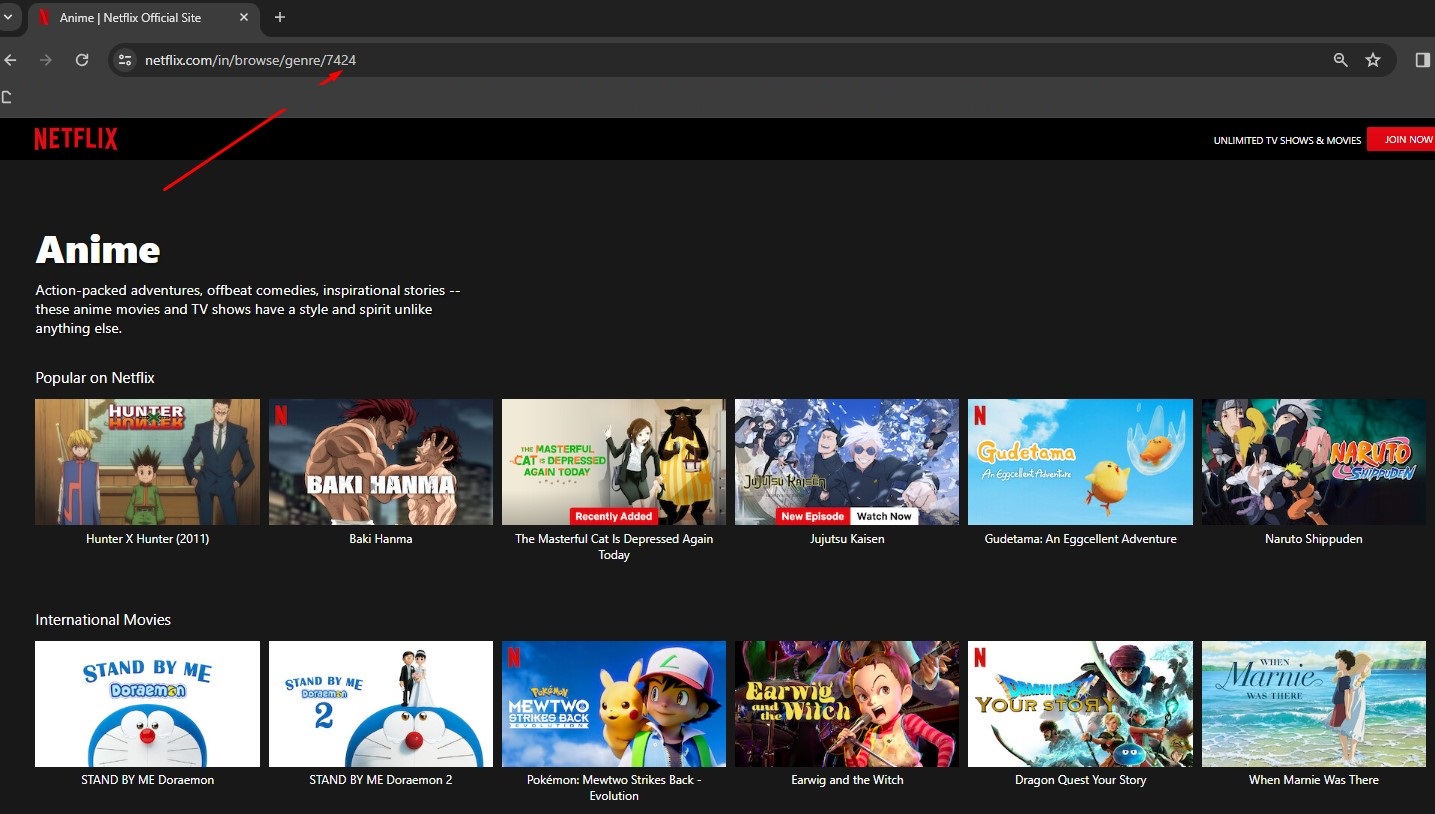Image resolution: width=1435 pixels, height=814 pixels.
Task: Open the browser side panel icon
Action: pyautogui.click(x=1422, y=60)
